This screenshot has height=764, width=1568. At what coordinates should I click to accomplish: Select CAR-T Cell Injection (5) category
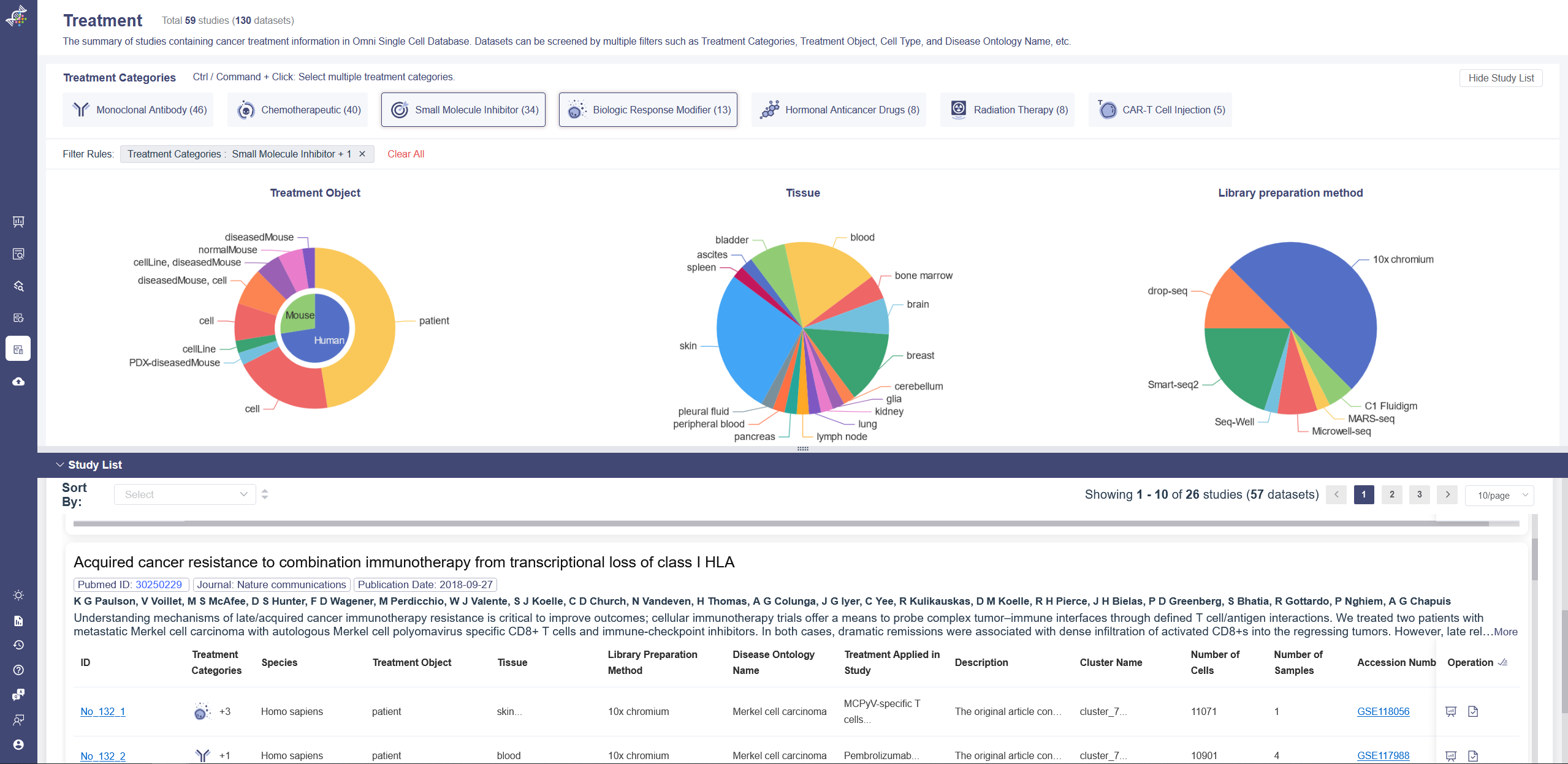click(x=1160, y=110)
